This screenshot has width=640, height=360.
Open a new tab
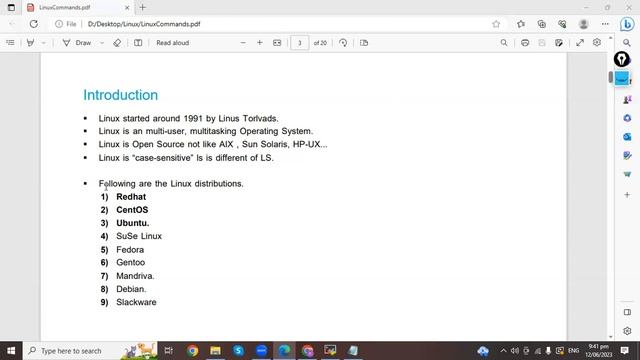142,7
